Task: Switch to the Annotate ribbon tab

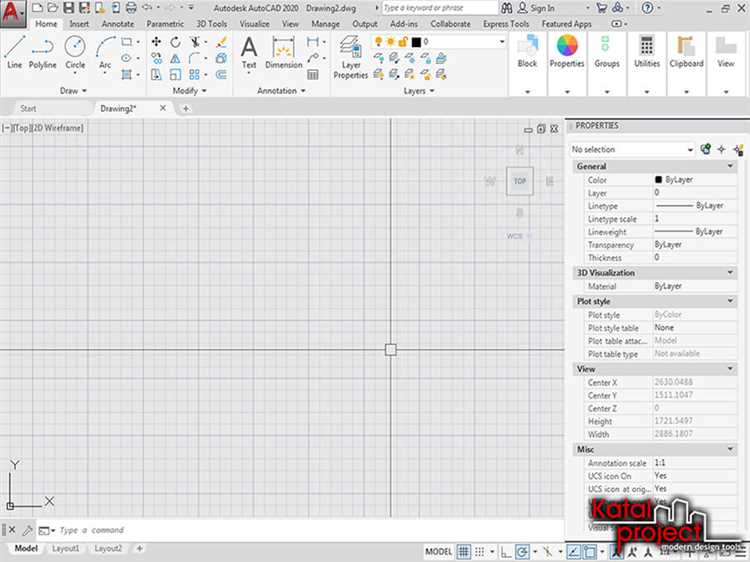Action: click(117, 23)
